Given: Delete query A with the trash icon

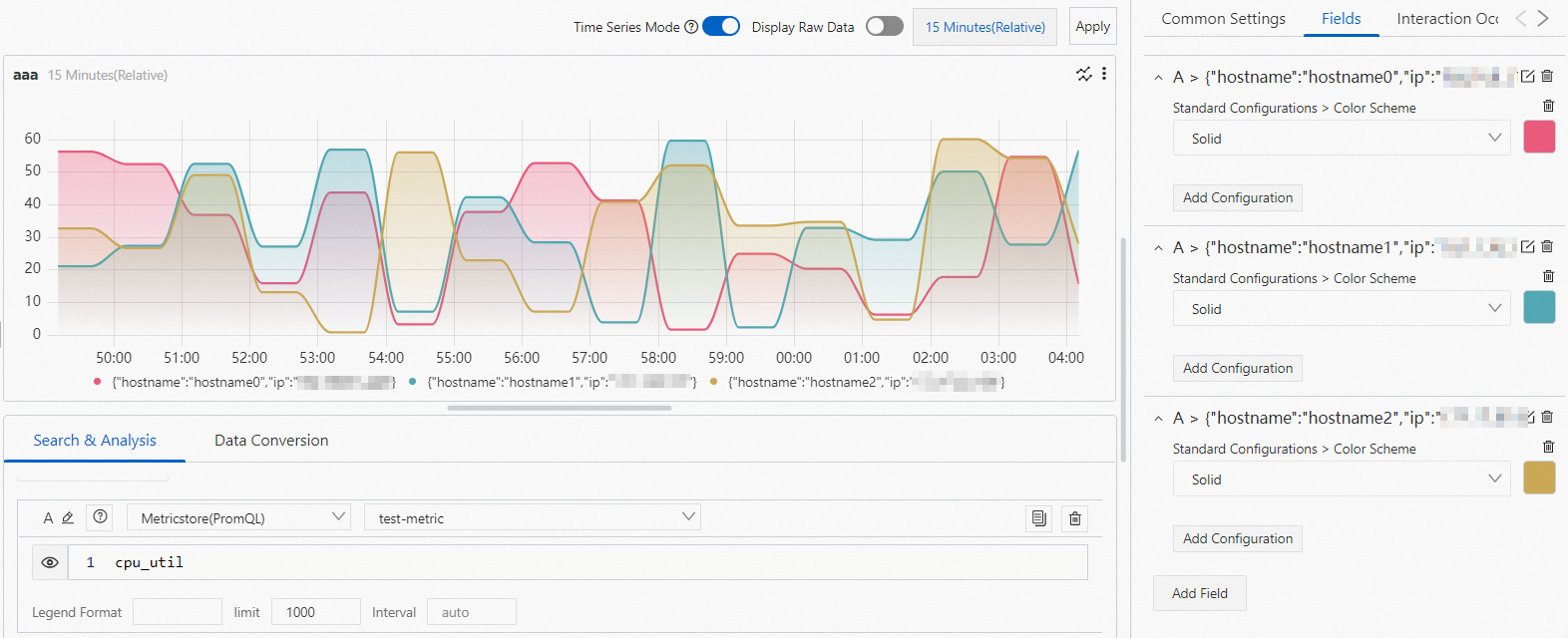Looking at the screenshot, I should (x=1074, y=518).
